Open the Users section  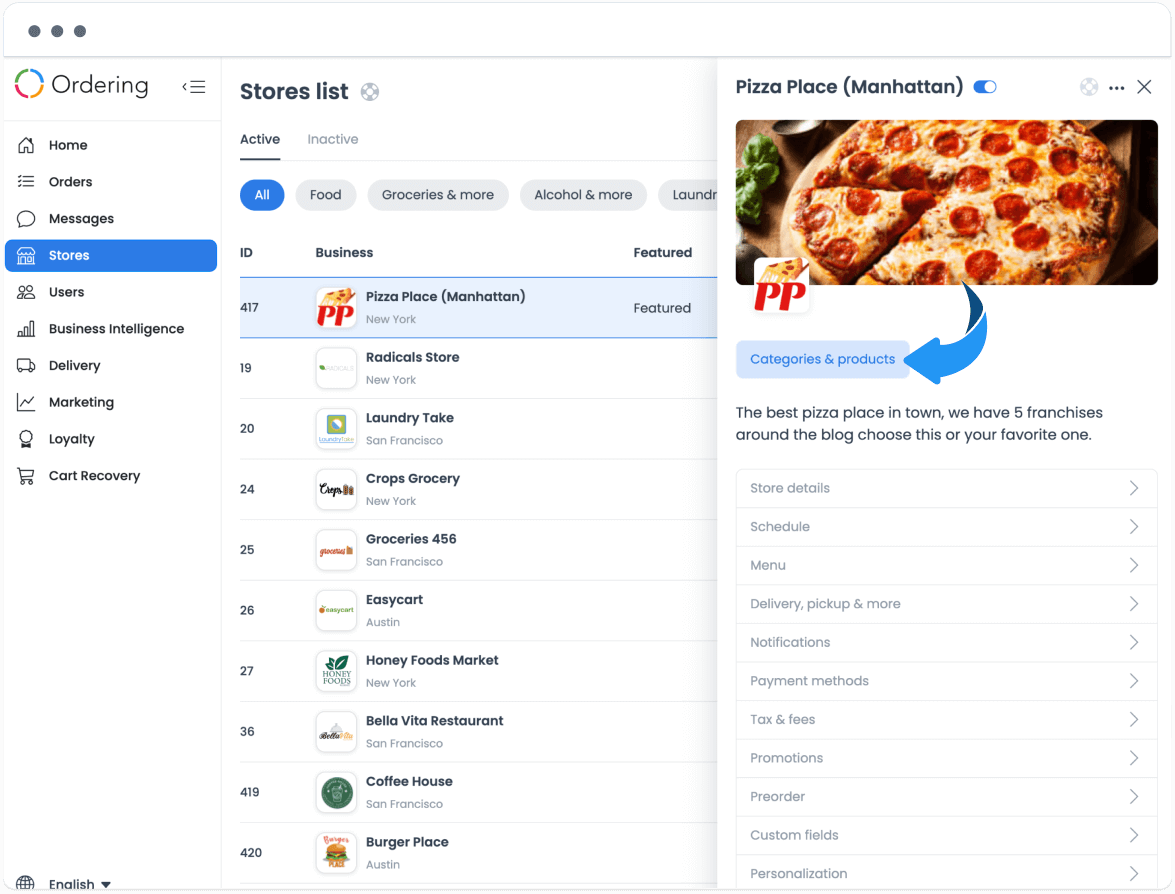coord(111,292)
